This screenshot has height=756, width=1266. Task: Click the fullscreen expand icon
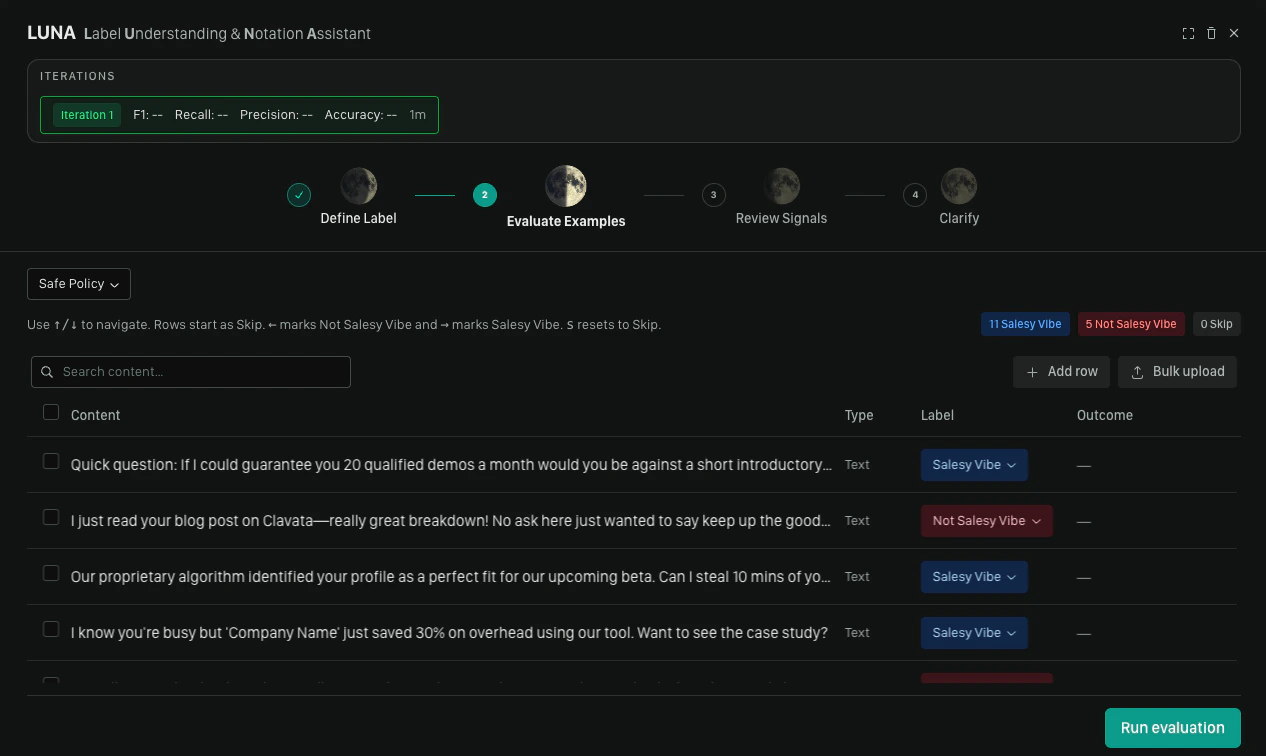(x=1188, y=33)
